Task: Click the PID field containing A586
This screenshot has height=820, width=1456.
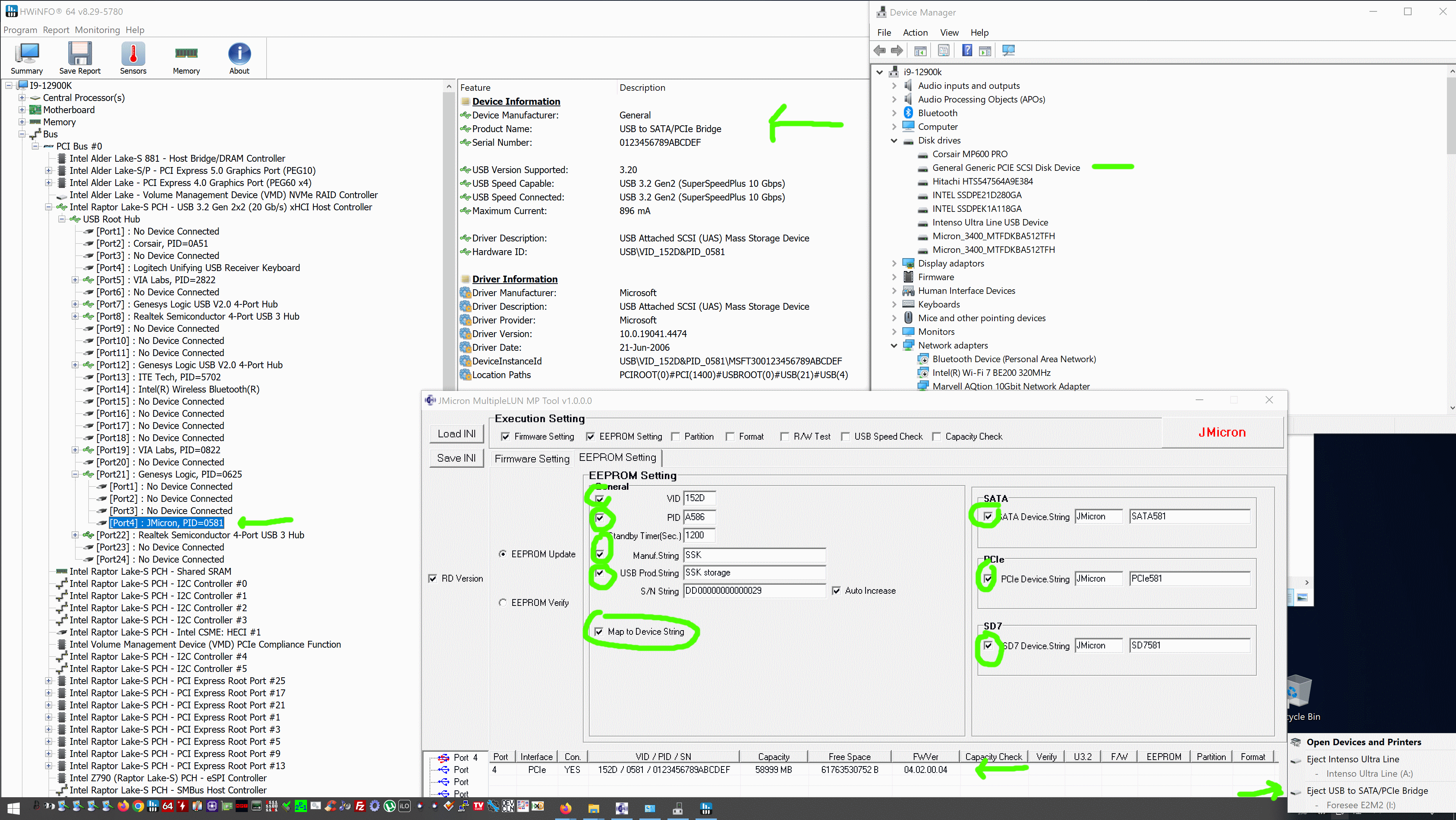Action: tap(699, 517)
